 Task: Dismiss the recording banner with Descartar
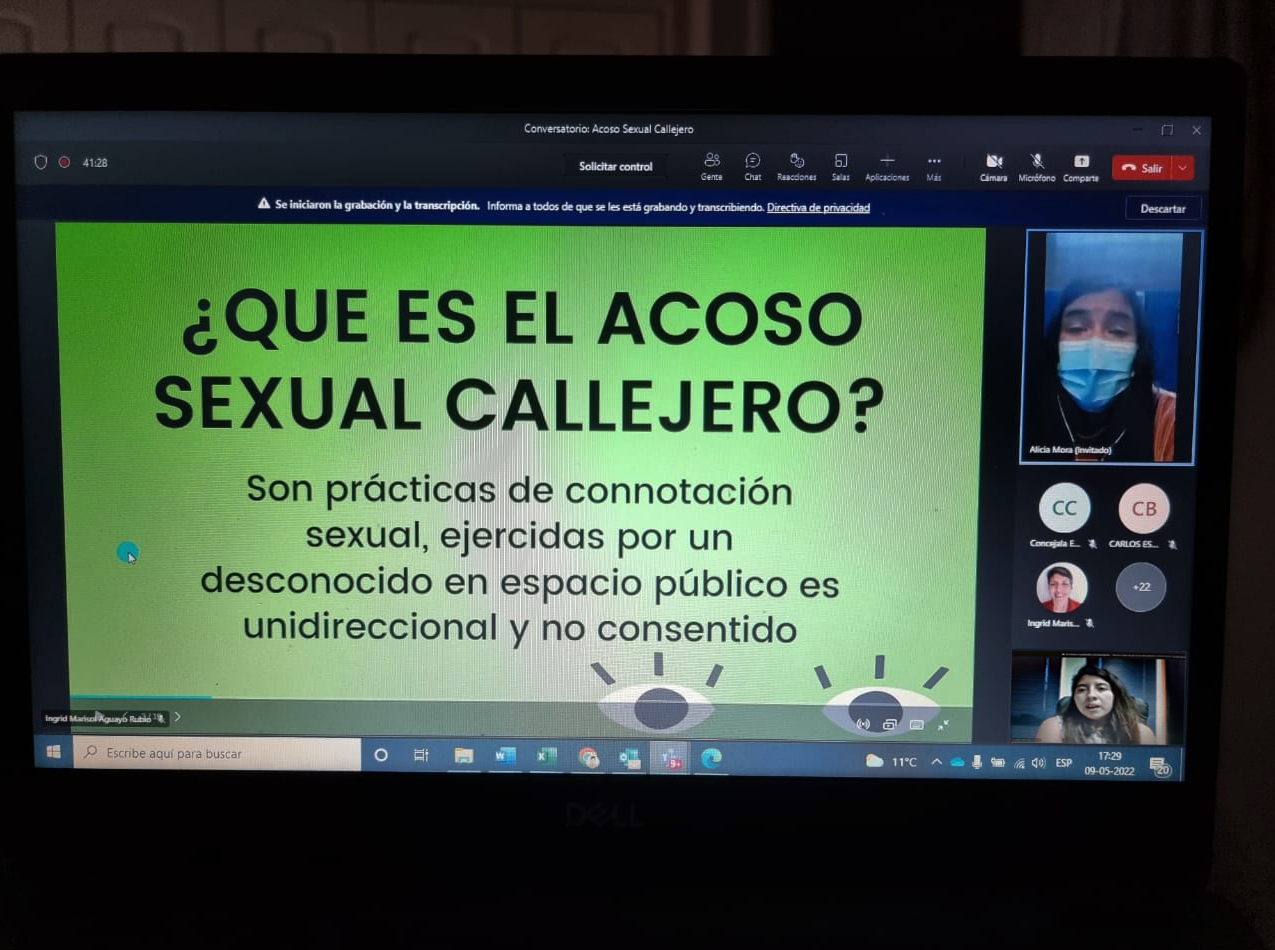point(1162,209)
